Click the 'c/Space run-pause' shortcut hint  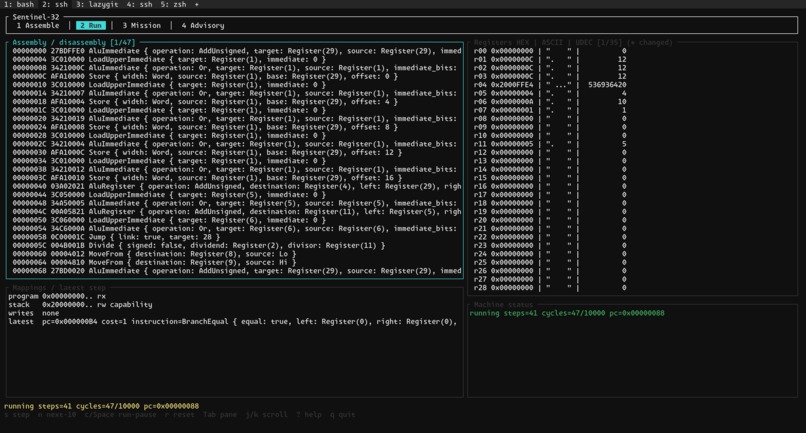click(120, 414)
